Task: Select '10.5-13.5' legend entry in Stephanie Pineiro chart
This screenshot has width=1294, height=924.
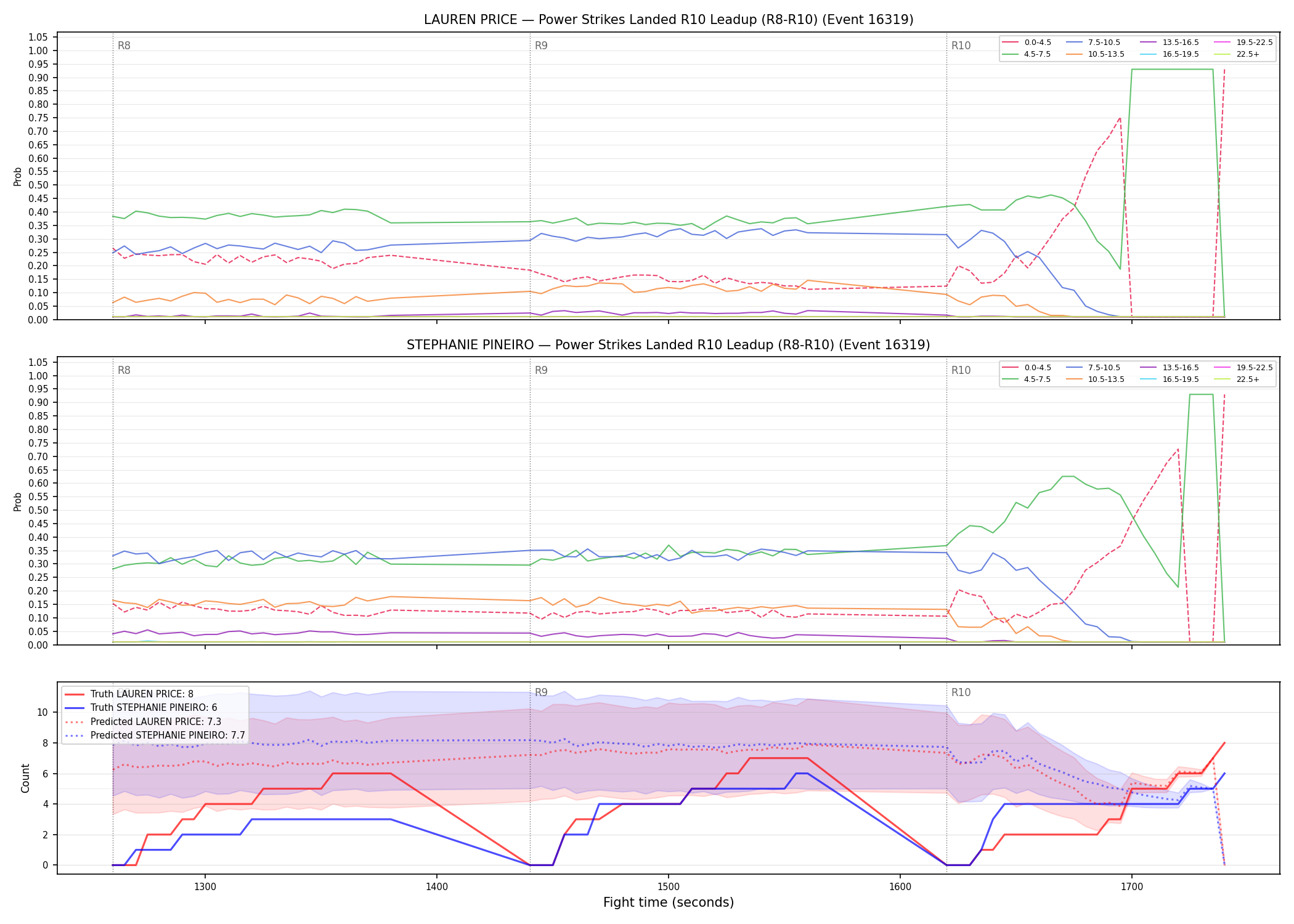Action: click(x=1096, y=379)
